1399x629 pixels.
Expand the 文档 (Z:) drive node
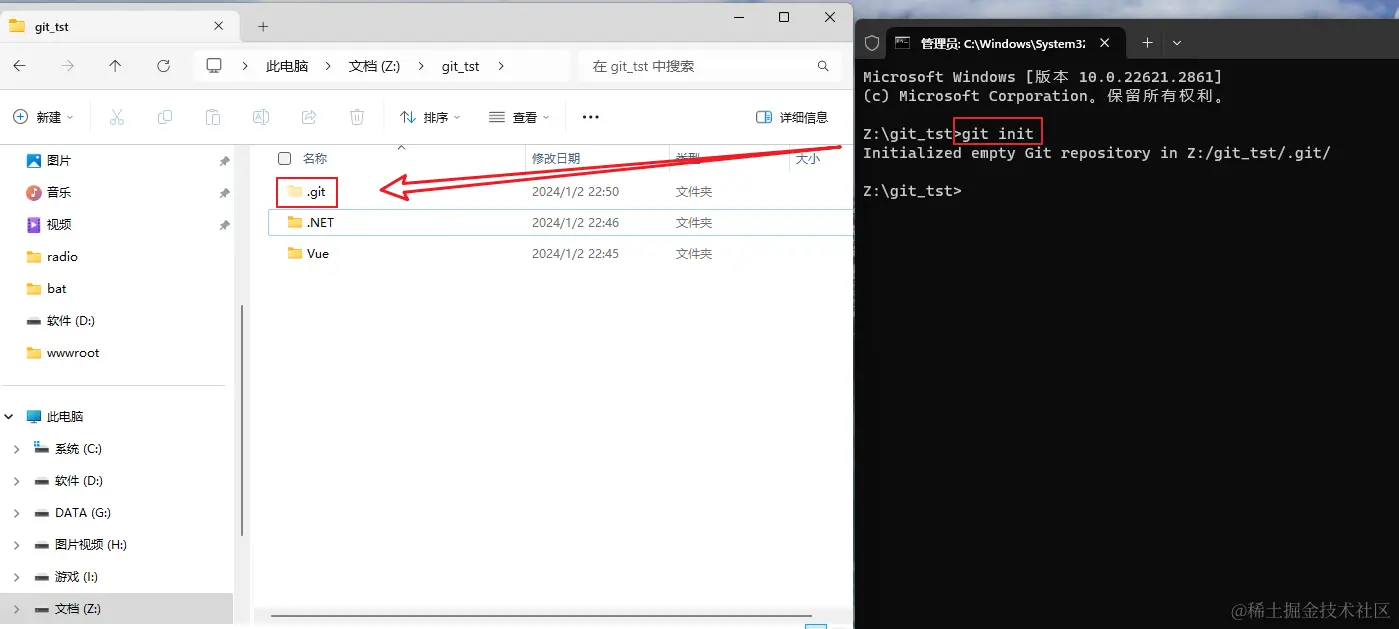click(x=16, y=609)
